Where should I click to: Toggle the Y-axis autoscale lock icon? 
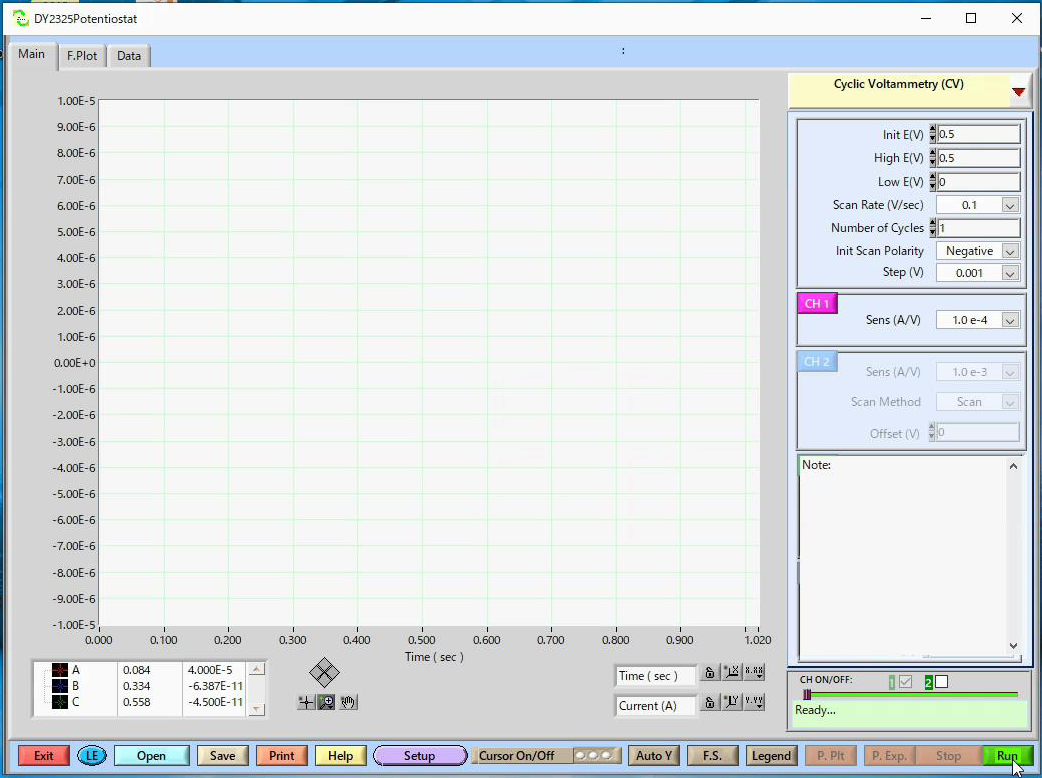pos(709,702)
